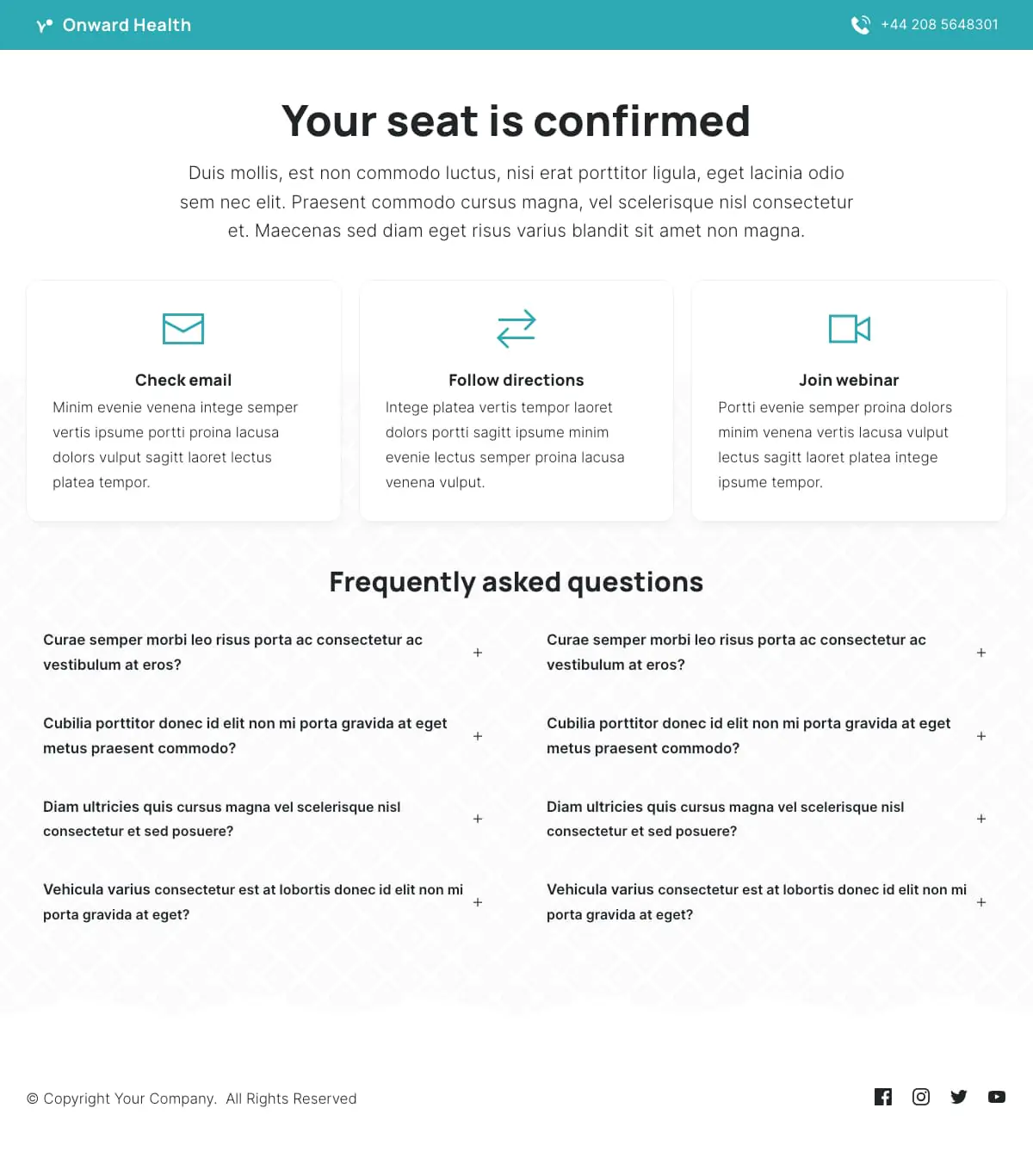Open the Instagram profile icon
1033x1176 pixels.
click(x=921, y=1097)
